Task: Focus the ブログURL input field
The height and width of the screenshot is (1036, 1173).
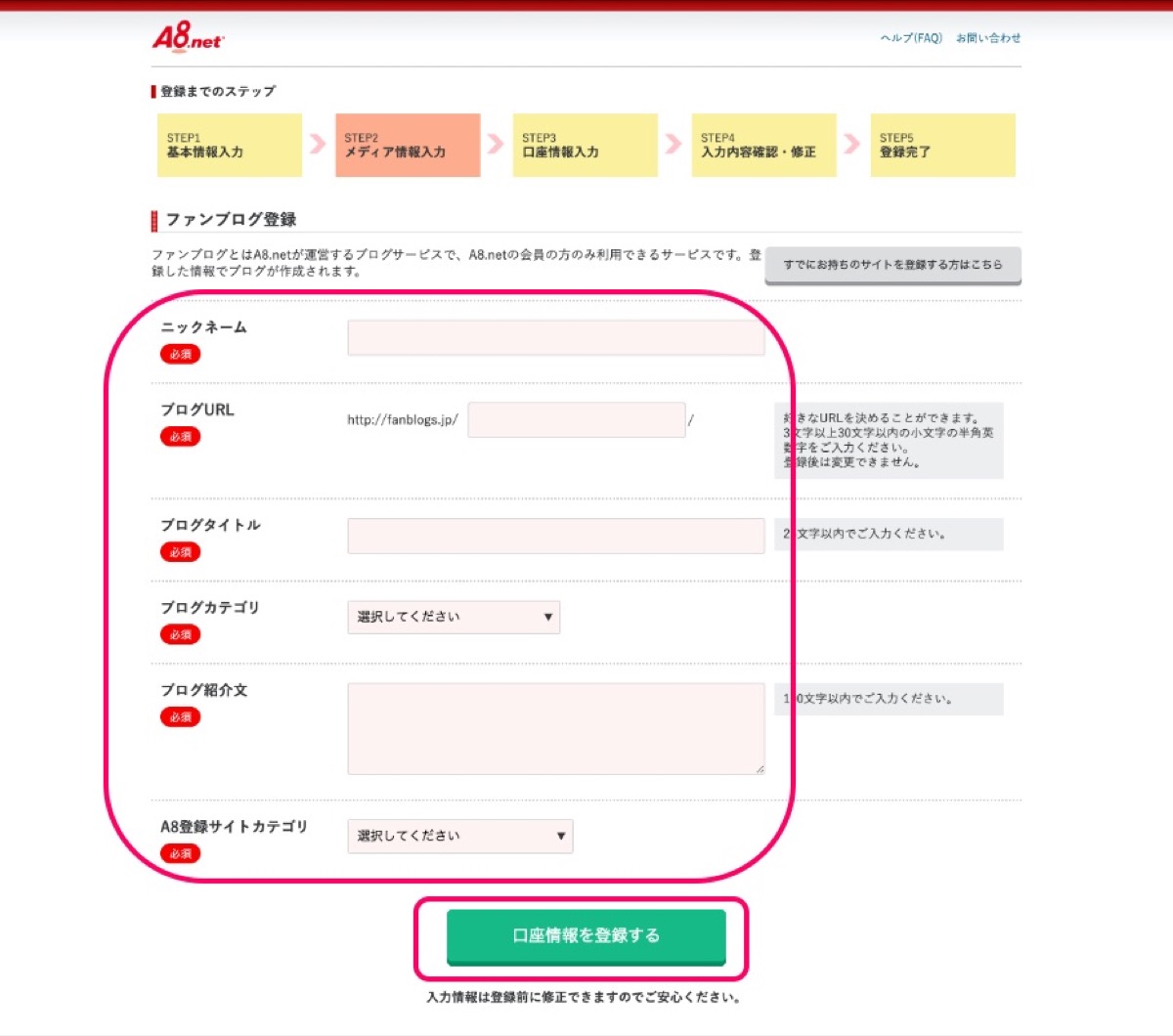Action: click(577, 419)
